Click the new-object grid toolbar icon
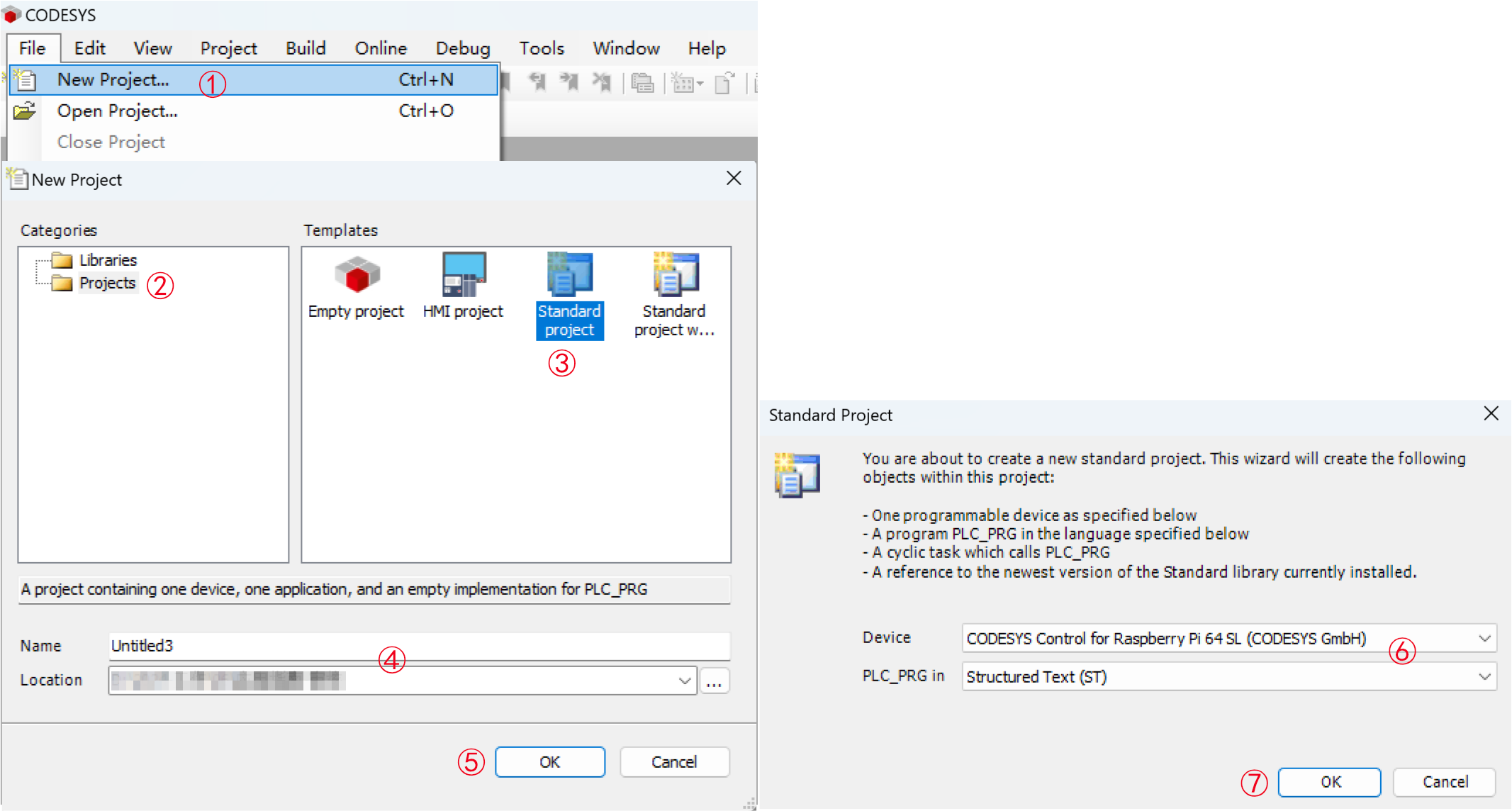 click(682, 83)
